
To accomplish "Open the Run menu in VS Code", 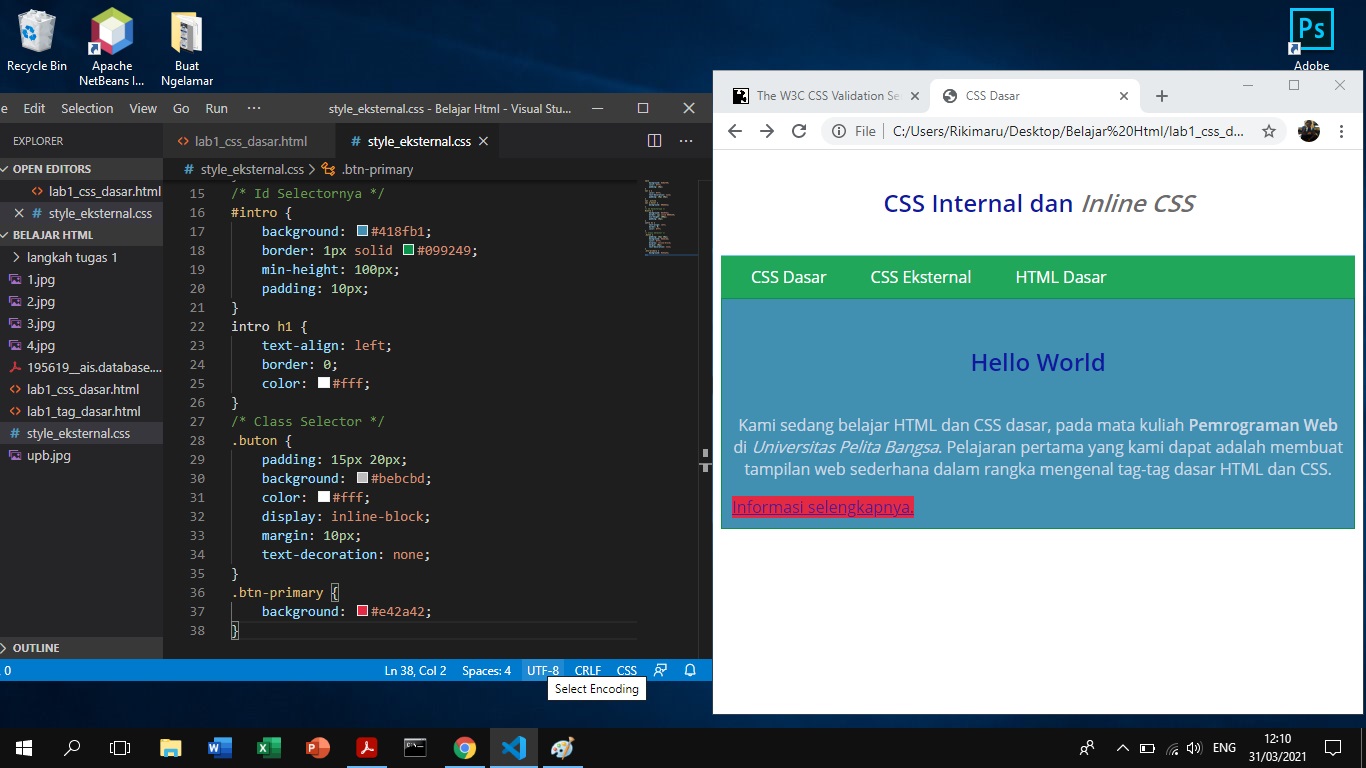I will coord(215,108).
